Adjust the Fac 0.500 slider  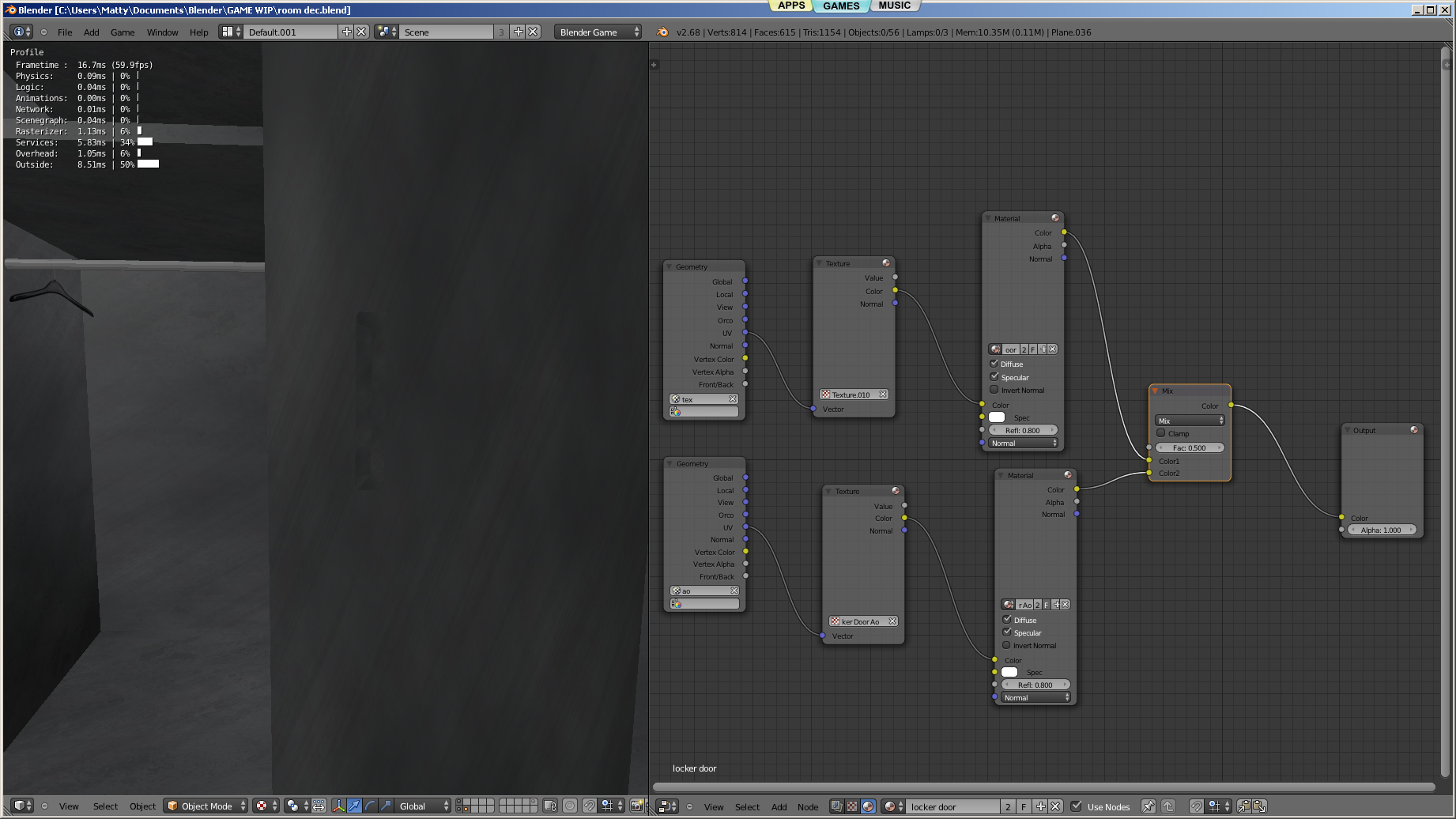click(1190, 447)
